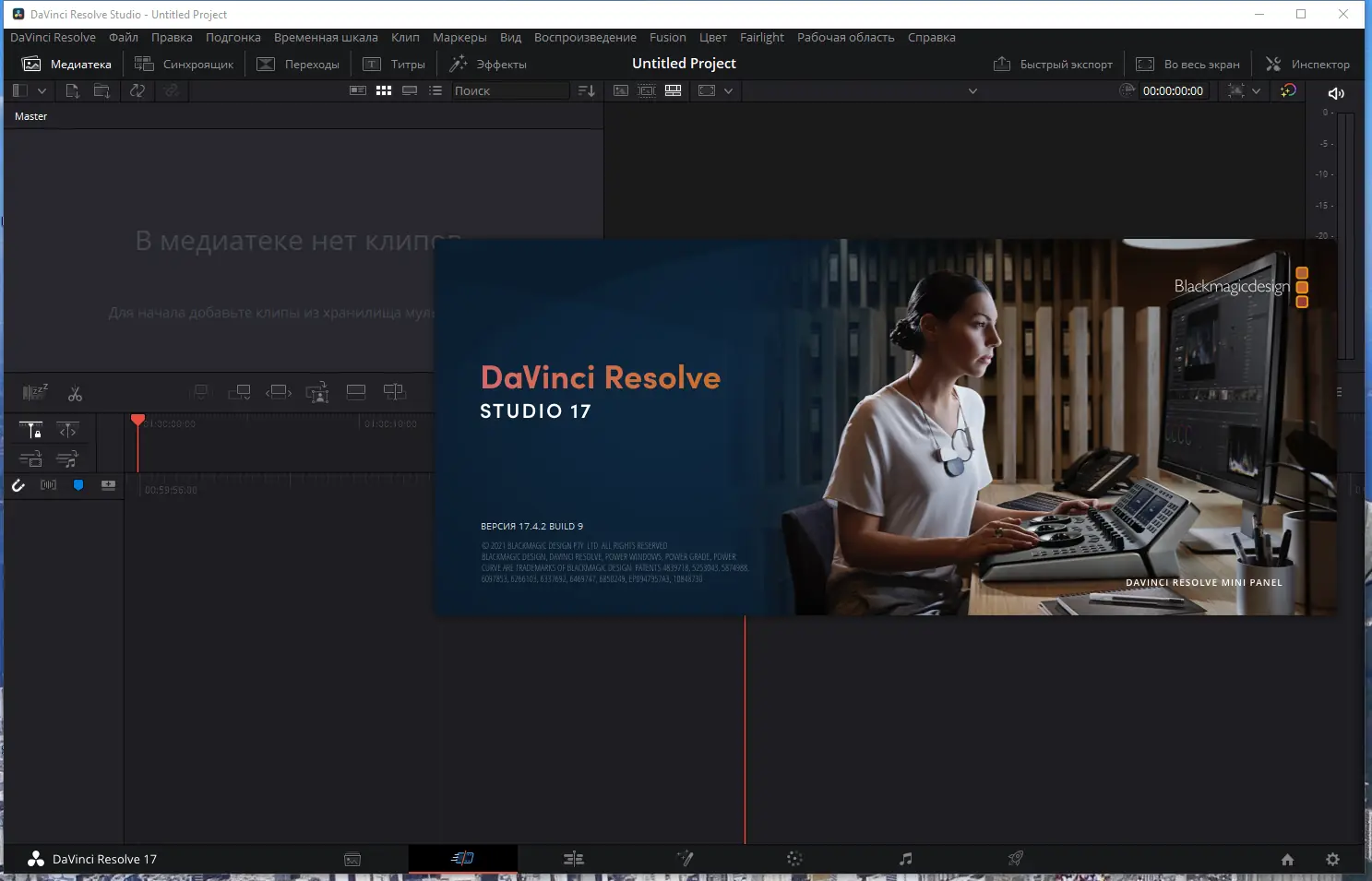The width and height of the screenshot is (1372, 881).
Task: Open the Color page
Action: click(794, 859)
